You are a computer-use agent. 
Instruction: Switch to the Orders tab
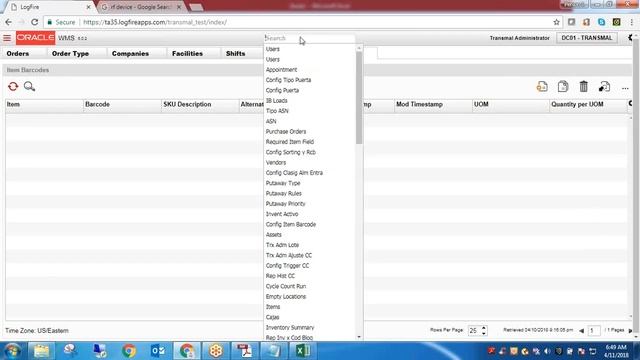[18, 53]
